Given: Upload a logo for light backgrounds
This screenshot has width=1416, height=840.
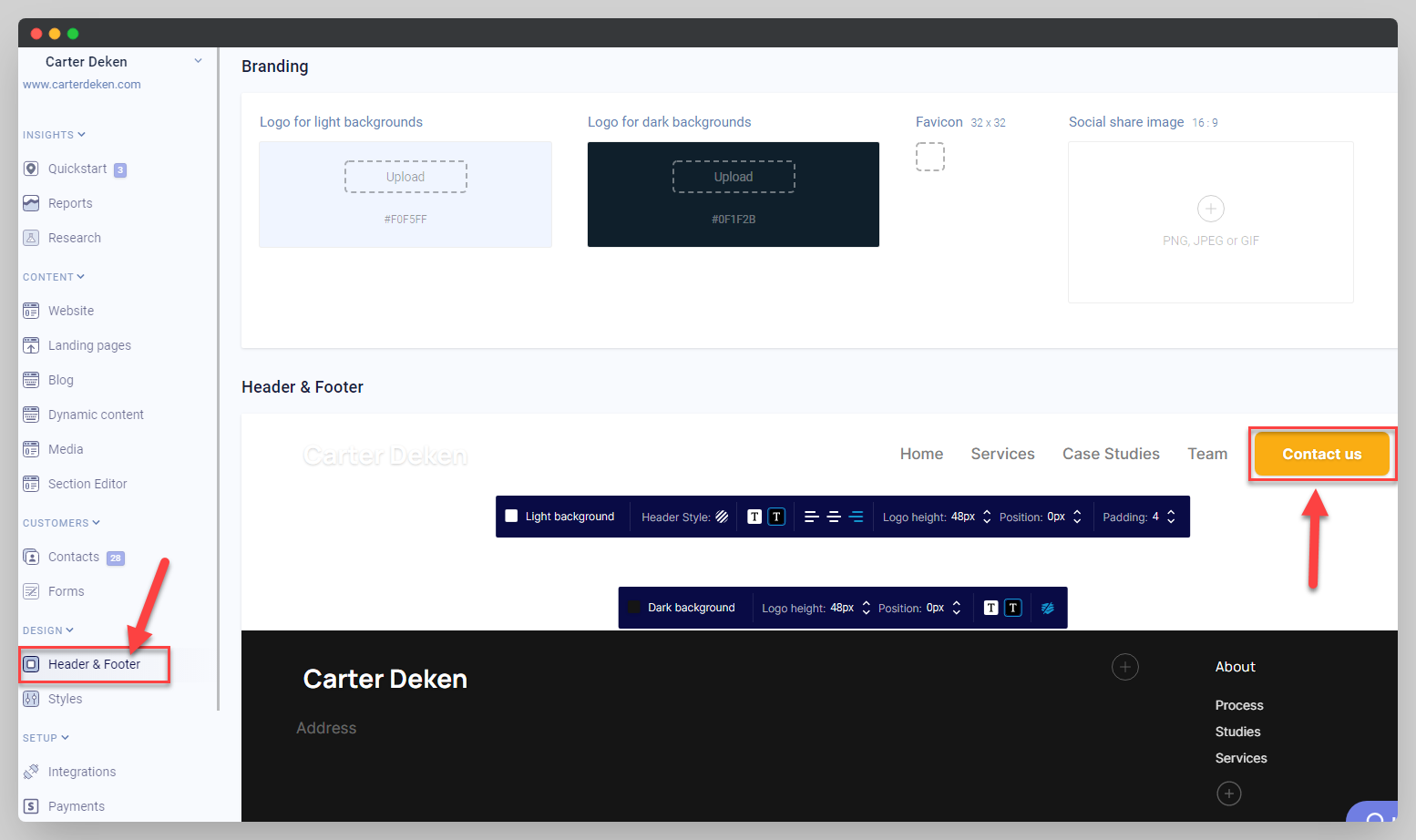Looking at the screenshot, I should [x=405, y=176].
